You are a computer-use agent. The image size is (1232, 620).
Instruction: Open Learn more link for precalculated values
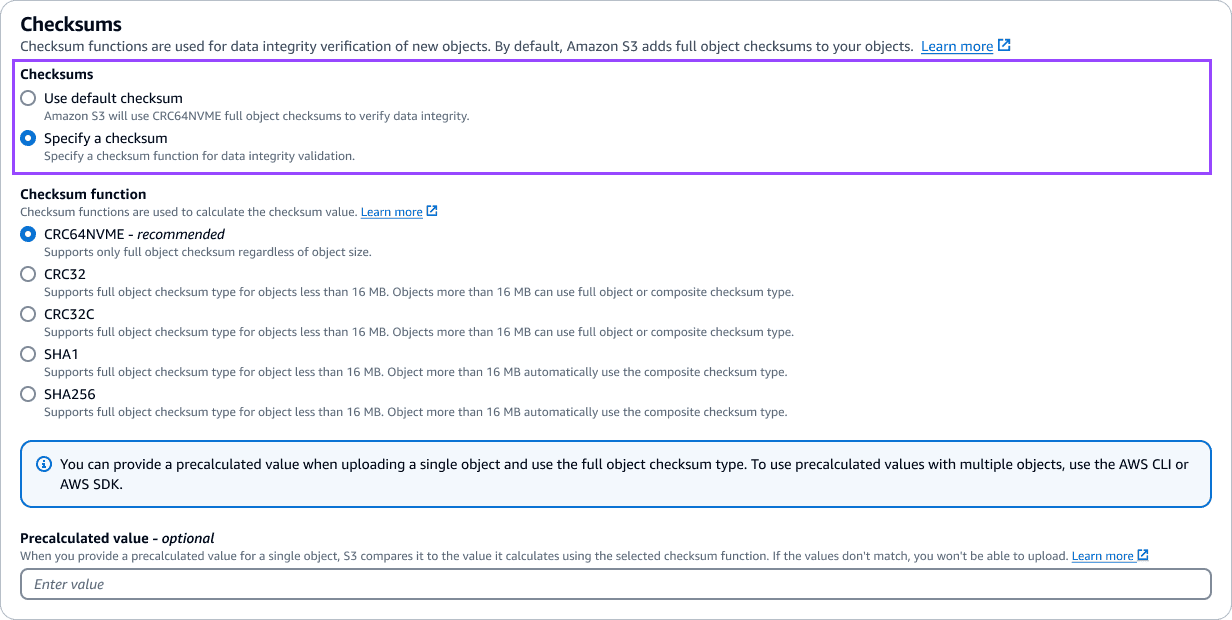1102,556
